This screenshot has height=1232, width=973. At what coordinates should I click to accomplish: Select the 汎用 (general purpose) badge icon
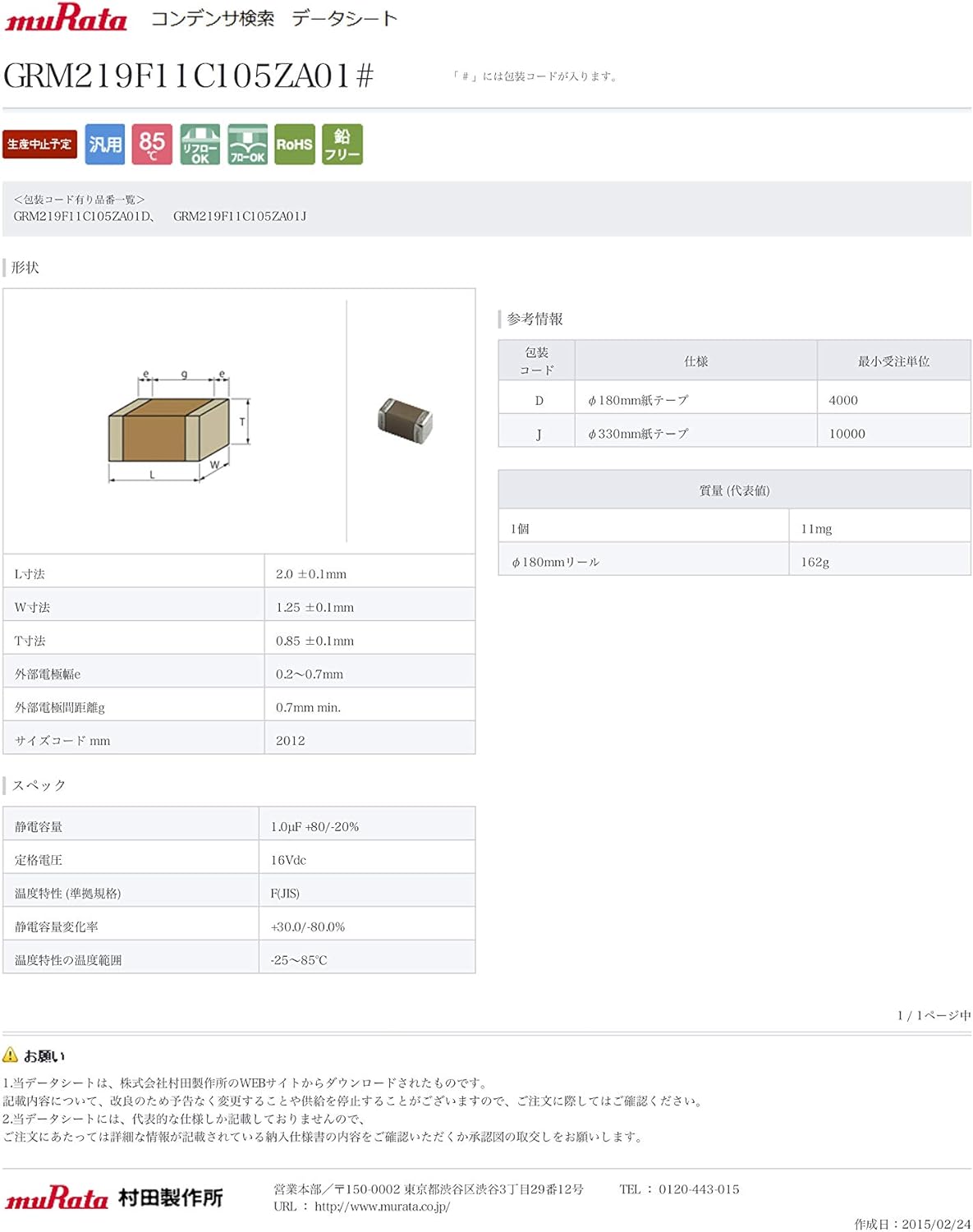(103, 144)
